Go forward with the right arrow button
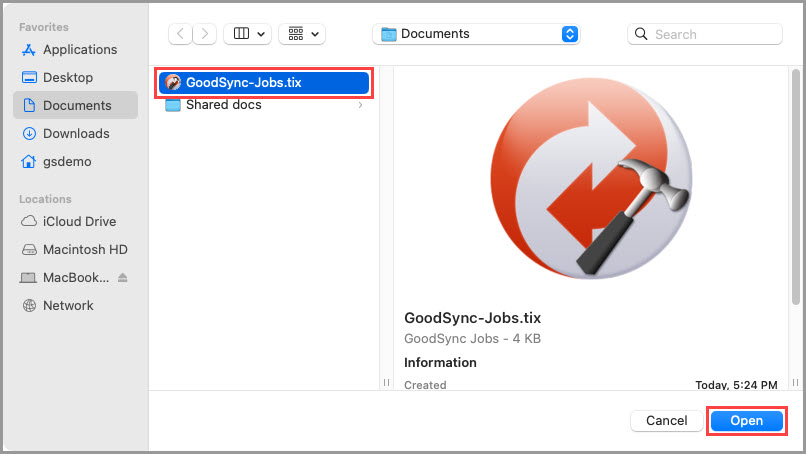 [205, 34]
